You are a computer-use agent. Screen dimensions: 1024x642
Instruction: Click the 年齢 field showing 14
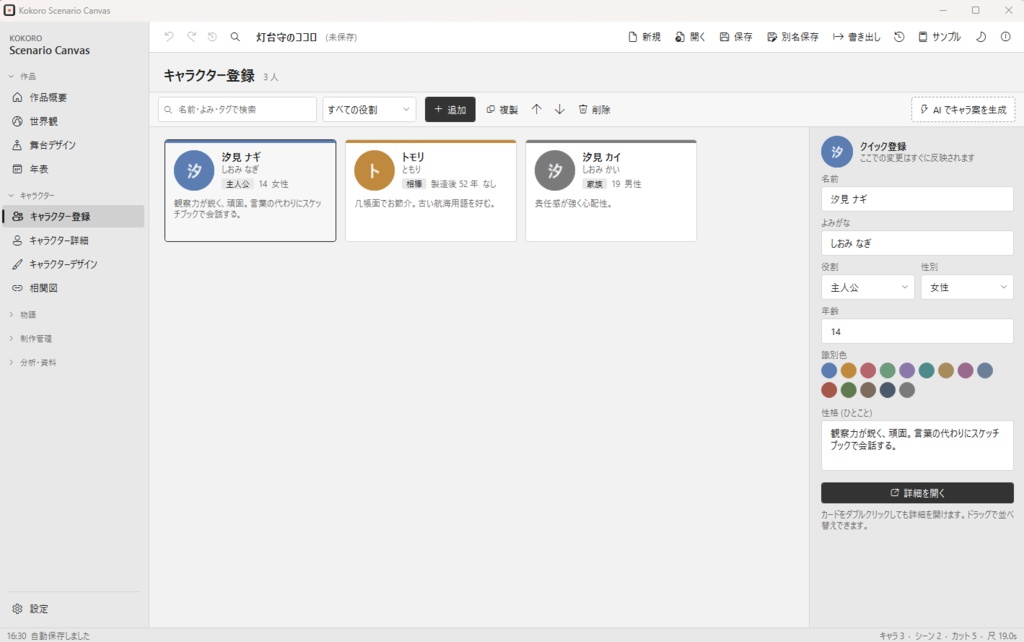pyautogui.click(x=918, y=332)
